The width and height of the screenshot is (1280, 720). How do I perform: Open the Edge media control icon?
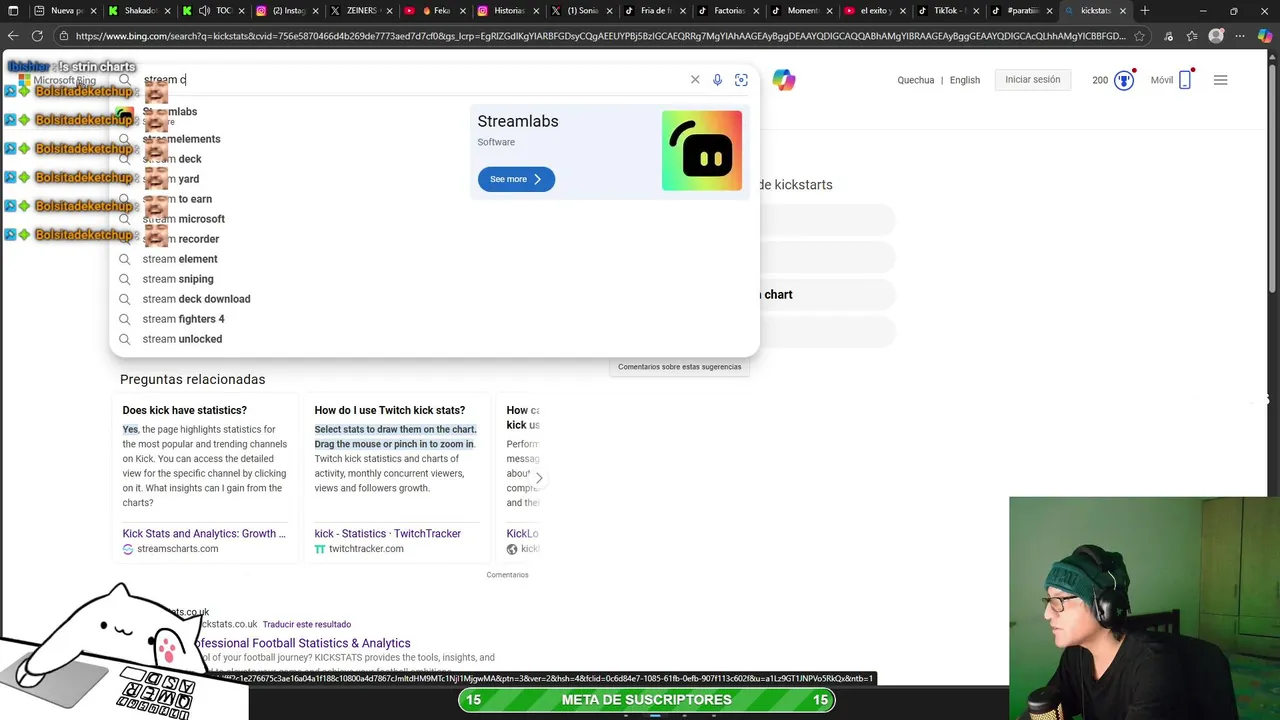pyautogui.click(x=1166, y=36)
